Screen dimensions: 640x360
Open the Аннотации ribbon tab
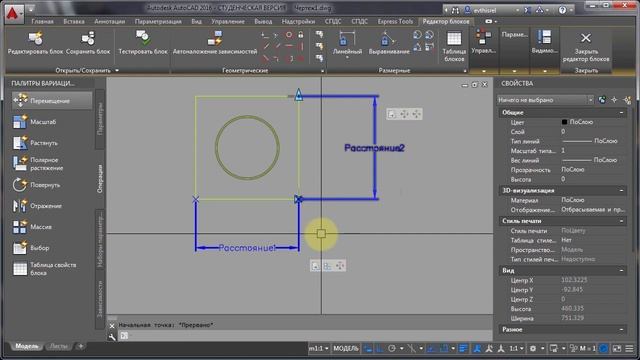[109, 21]
